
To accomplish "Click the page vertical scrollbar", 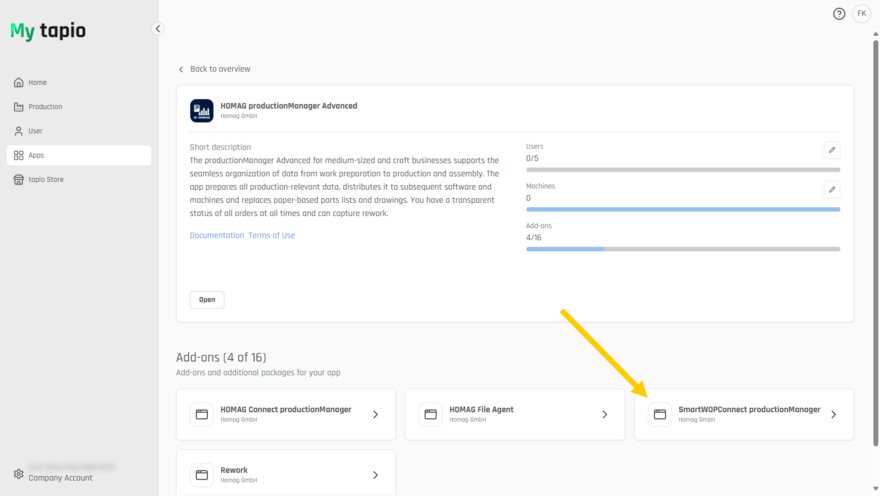I will coord(876,243).
